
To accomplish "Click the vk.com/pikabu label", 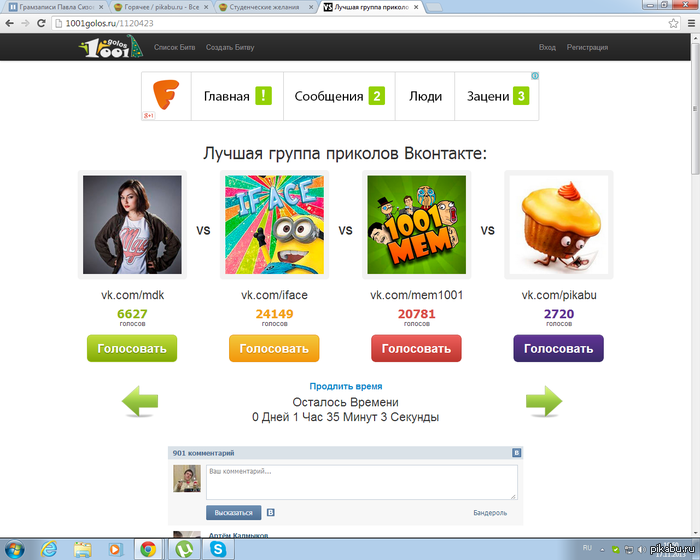I will [x=559, y=295].
